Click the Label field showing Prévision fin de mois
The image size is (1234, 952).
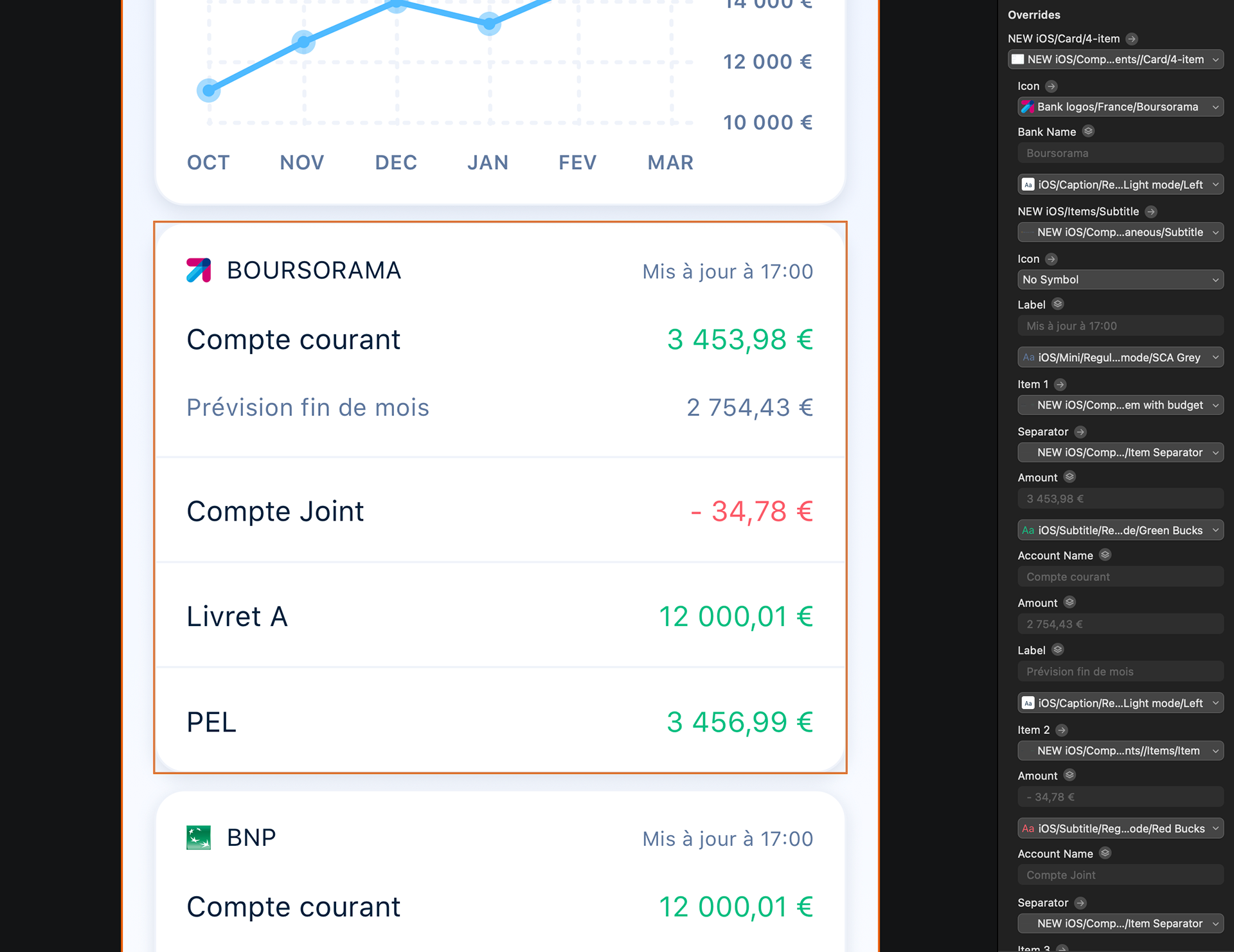(x=1120, y=672)
